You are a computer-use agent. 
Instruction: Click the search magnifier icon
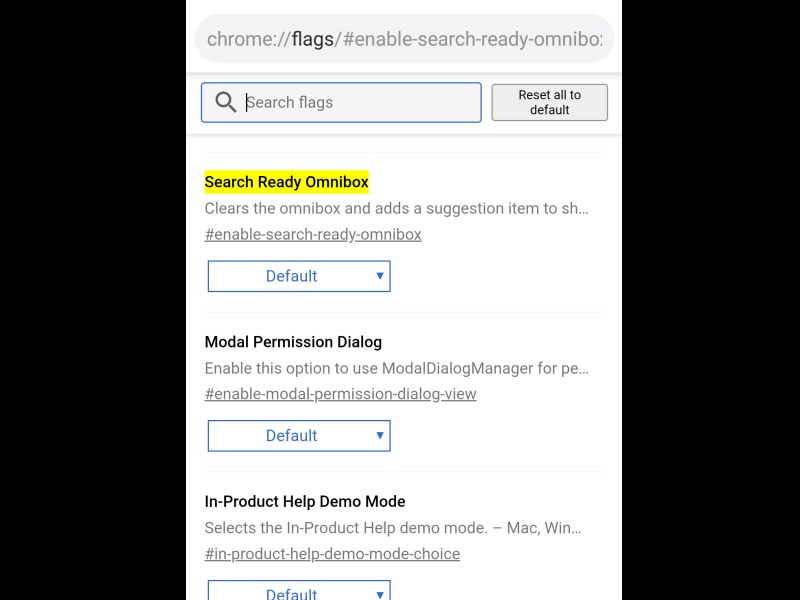tap(226, 102)
